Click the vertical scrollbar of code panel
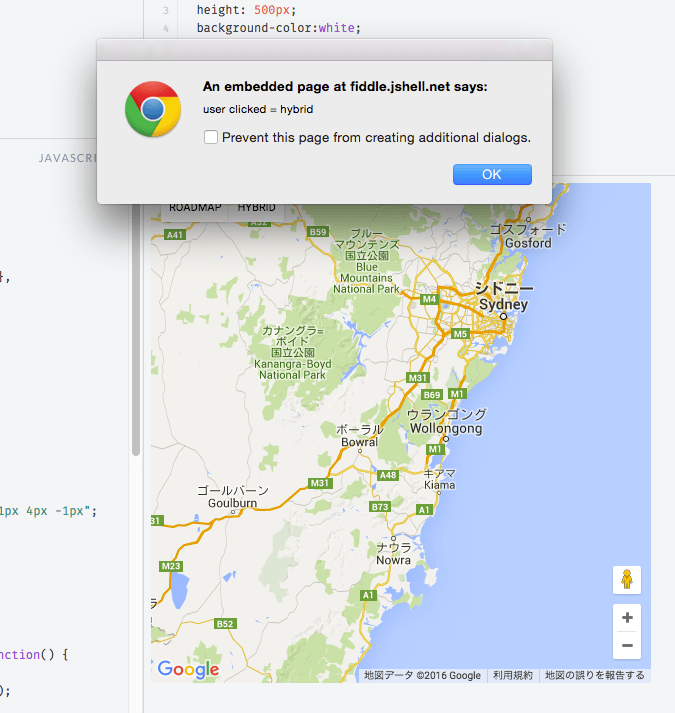The width and height of the screenshot is (675, 713). (x=136, y=330)
